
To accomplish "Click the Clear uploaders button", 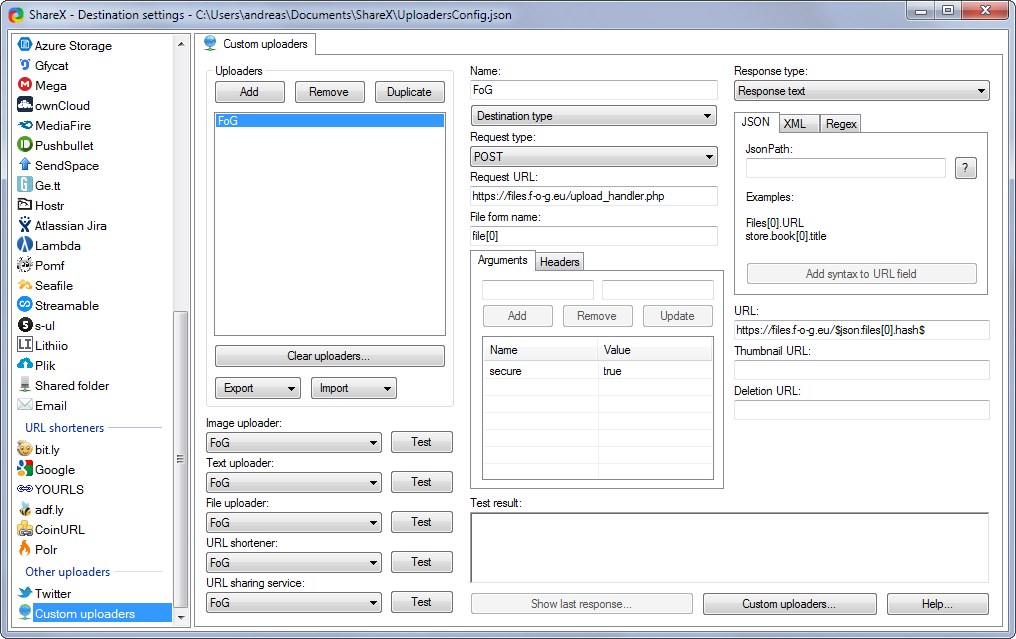I will [329, 356].
